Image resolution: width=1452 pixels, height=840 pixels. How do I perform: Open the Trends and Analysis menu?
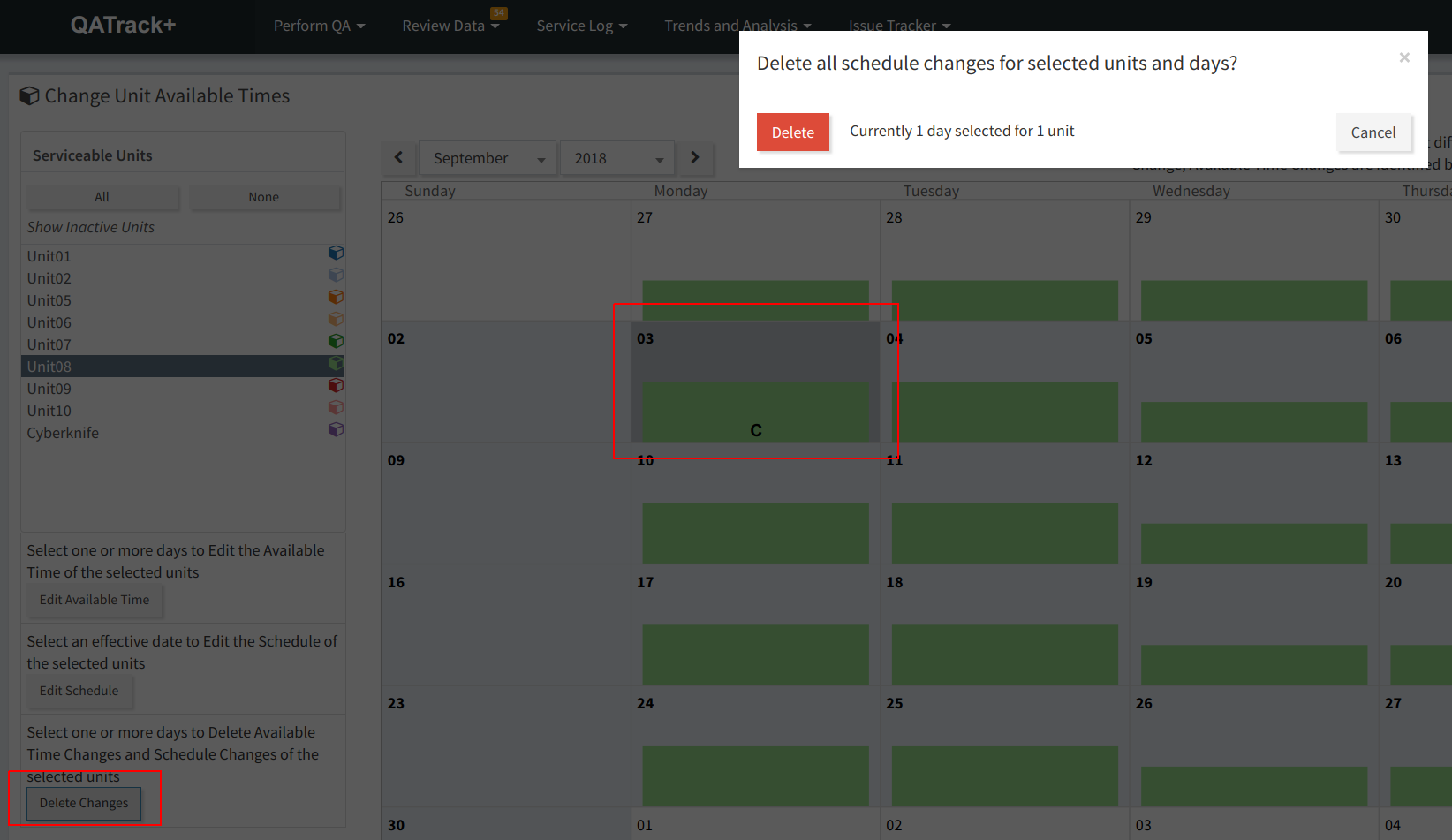[x=737, y=26]
